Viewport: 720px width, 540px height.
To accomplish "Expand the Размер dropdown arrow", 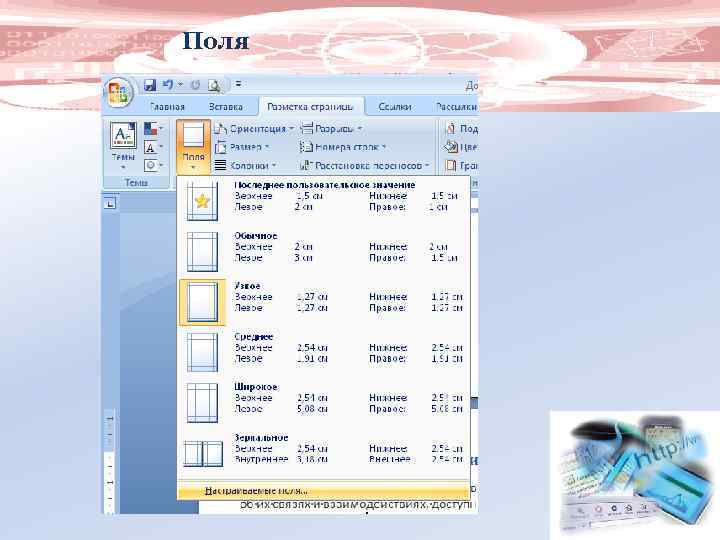I will [267, 147].
